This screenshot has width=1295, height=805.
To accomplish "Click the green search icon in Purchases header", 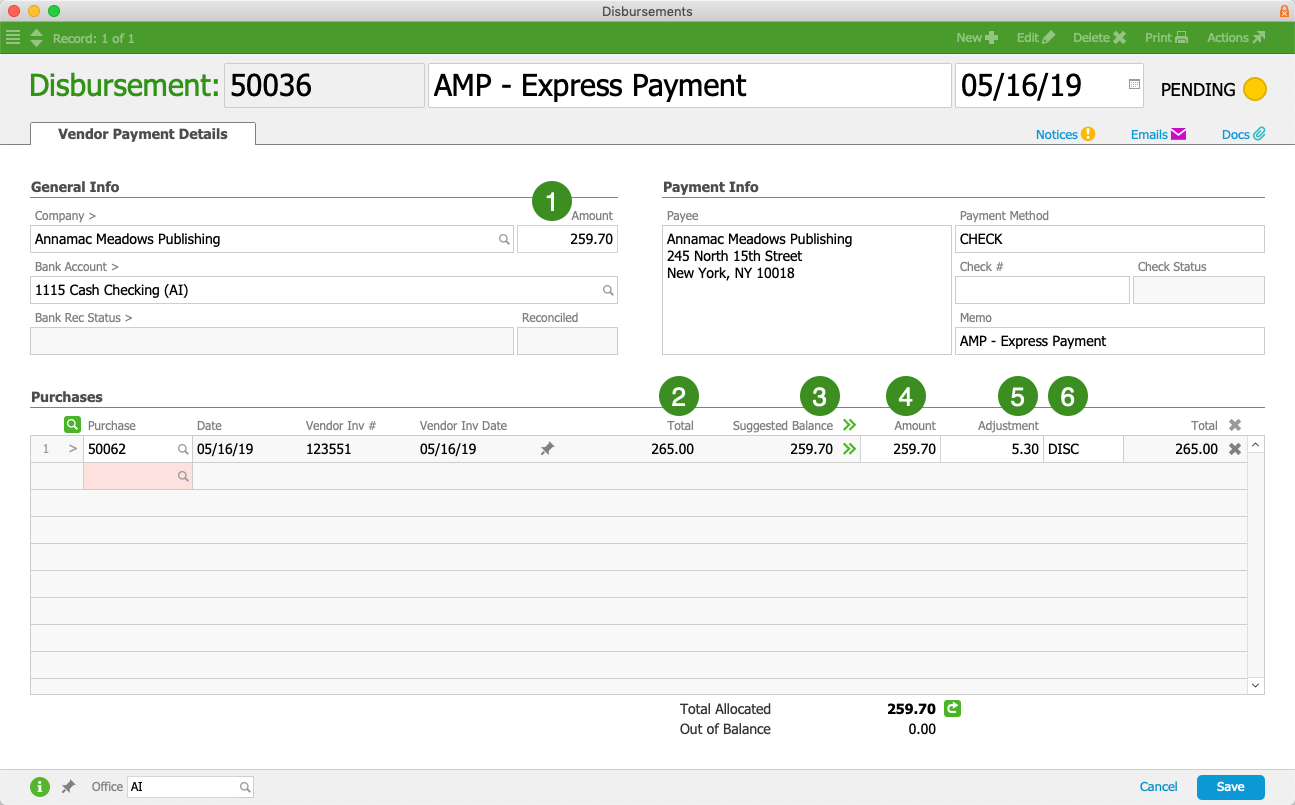I will click(72, 425).
